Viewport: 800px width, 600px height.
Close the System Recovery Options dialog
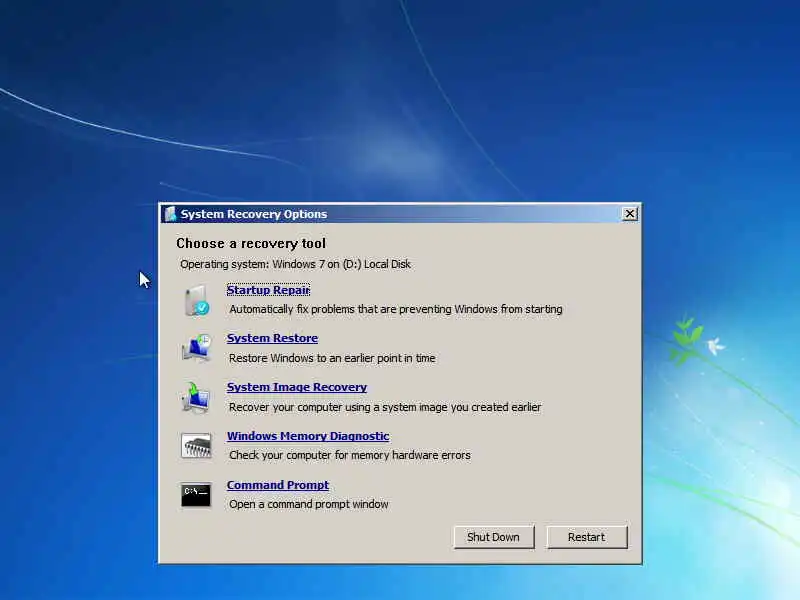[x=630, y=214]
